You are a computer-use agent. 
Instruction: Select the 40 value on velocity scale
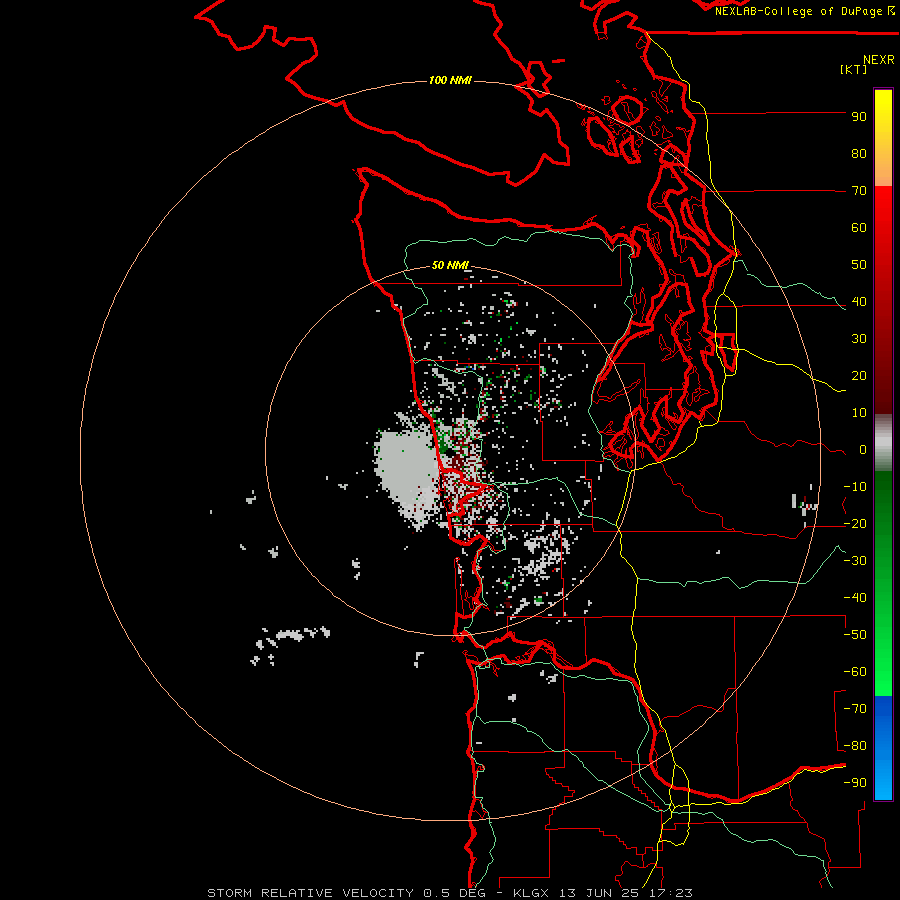tap(859, 302)
